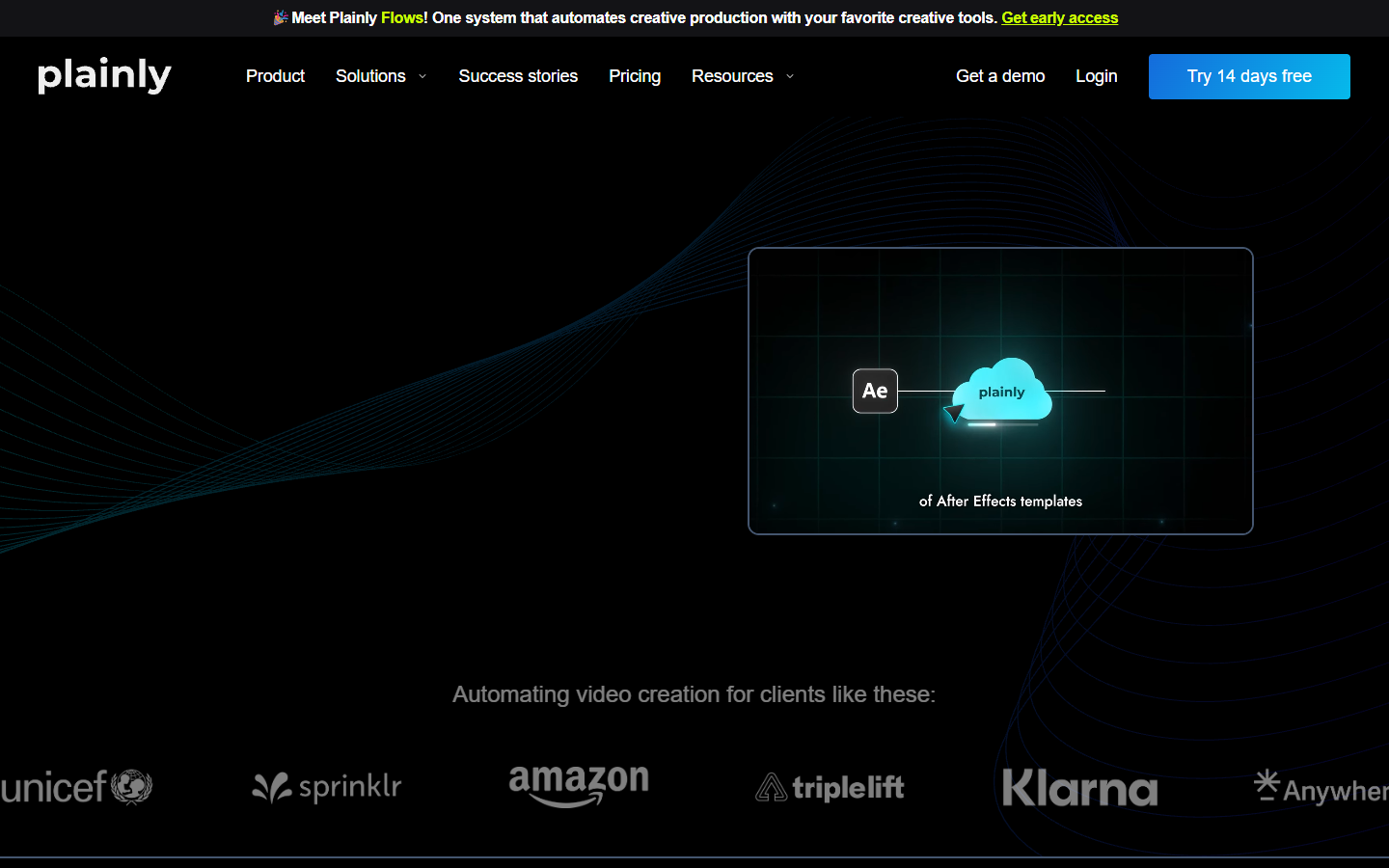Image resolution: width=1389 pixels, height=868 pixels.
Task: Click the plainly cloud icon in video
Action: click(1002, 389)
